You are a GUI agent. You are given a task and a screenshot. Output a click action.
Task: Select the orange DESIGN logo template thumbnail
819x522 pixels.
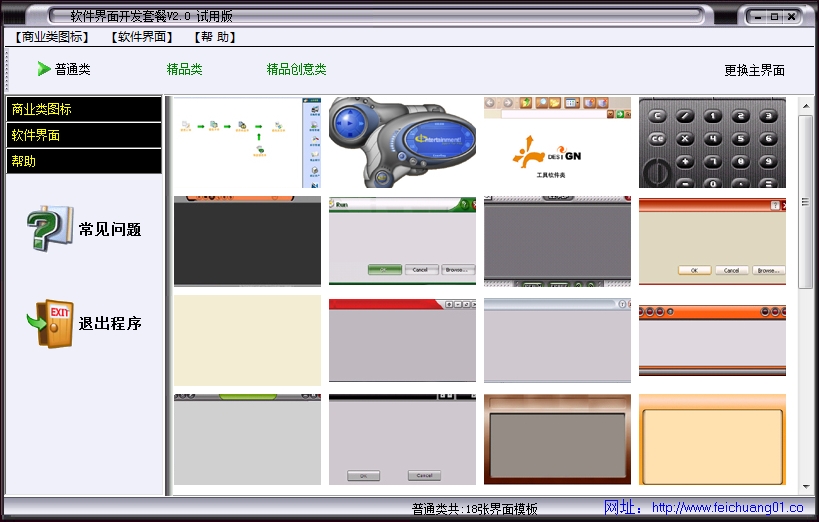557,142
